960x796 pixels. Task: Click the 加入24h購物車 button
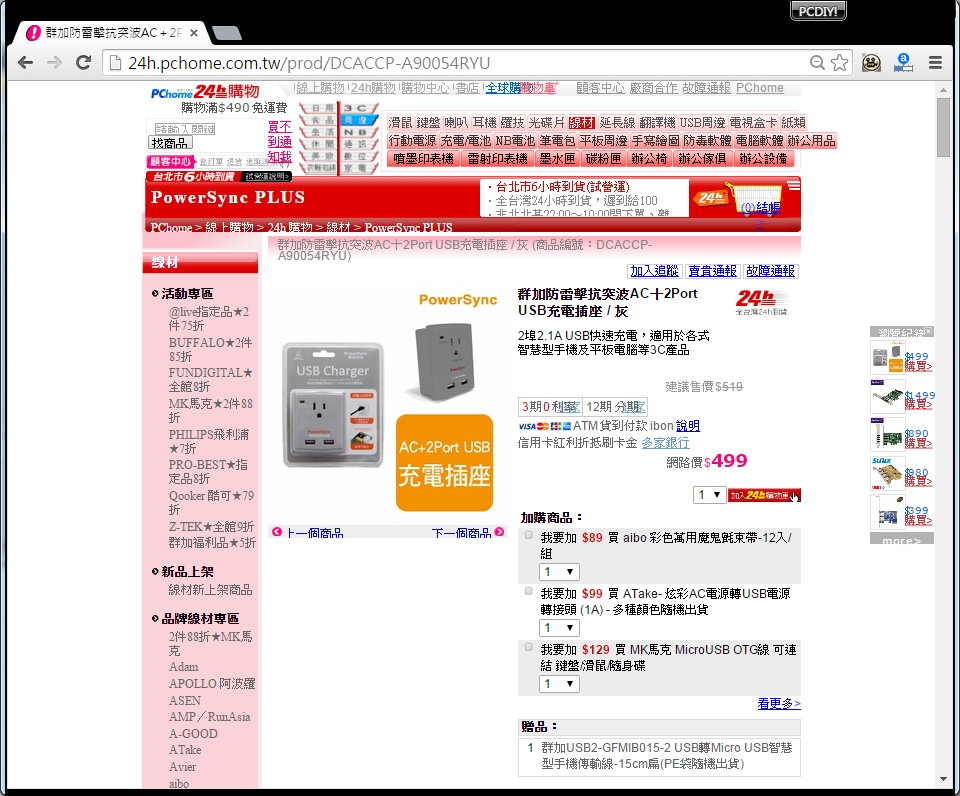(x=764, y=495)
